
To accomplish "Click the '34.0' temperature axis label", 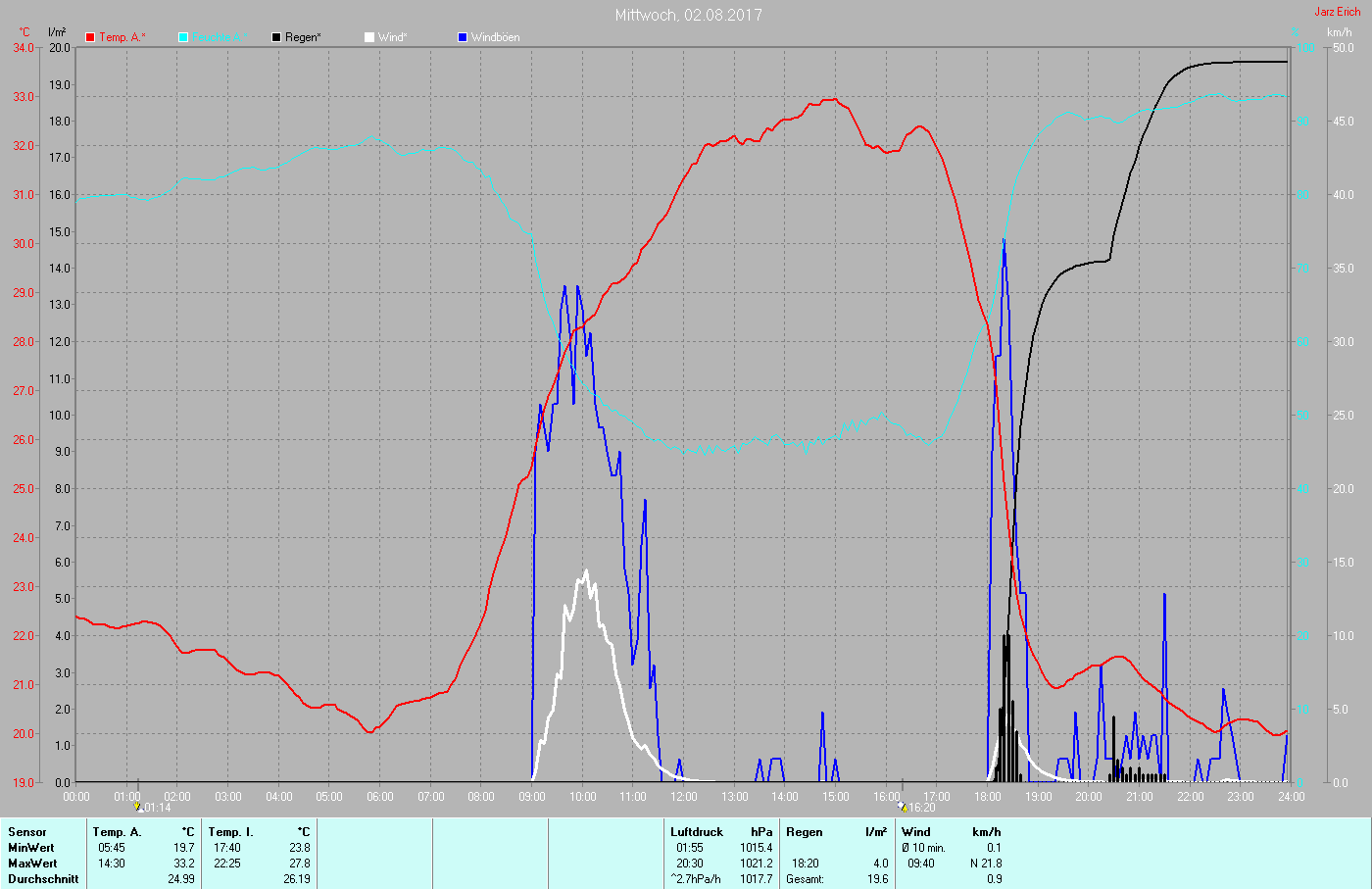I will 24,48.
